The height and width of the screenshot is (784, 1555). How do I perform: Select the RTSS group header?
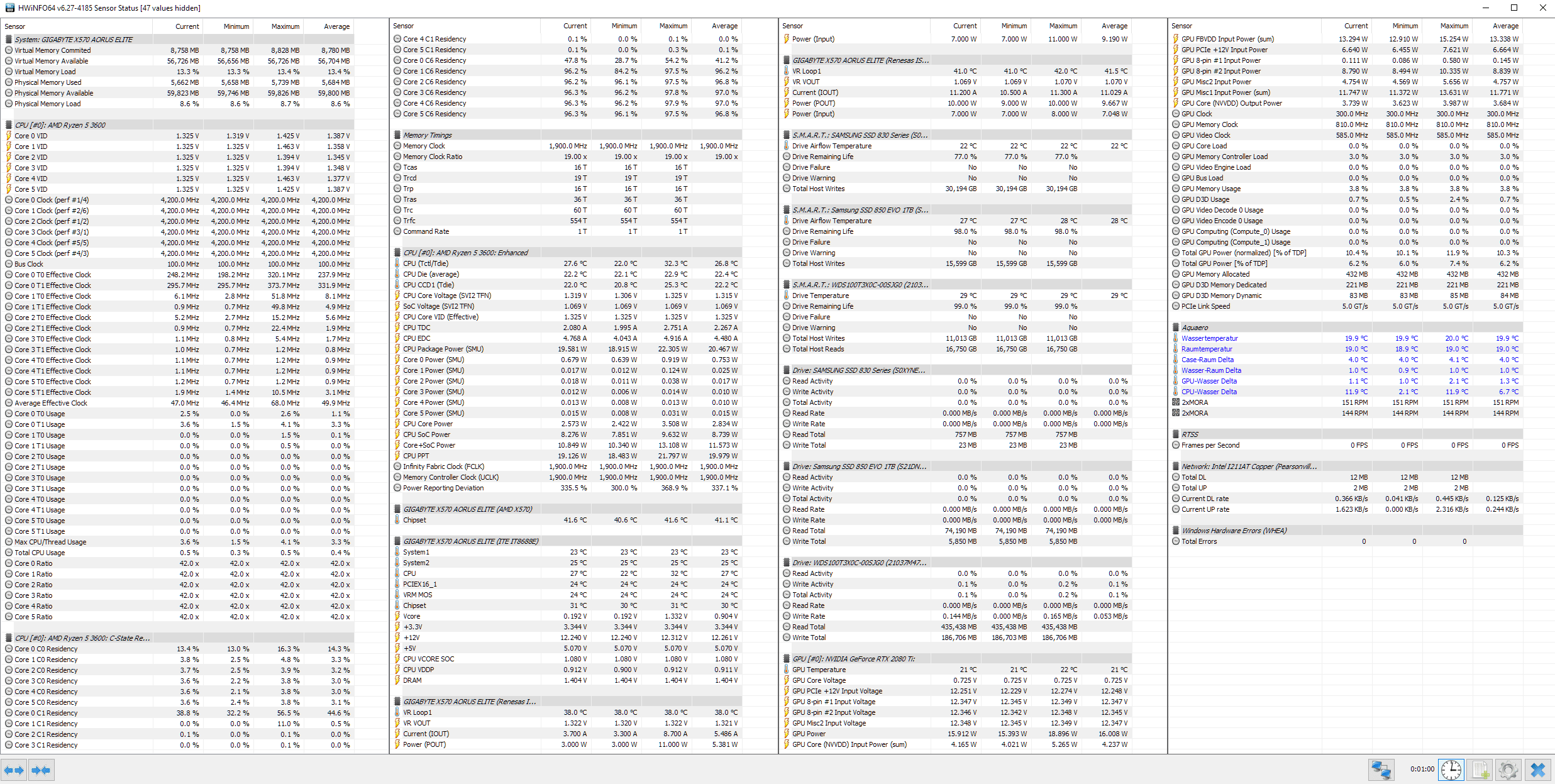click(1346, 434)
